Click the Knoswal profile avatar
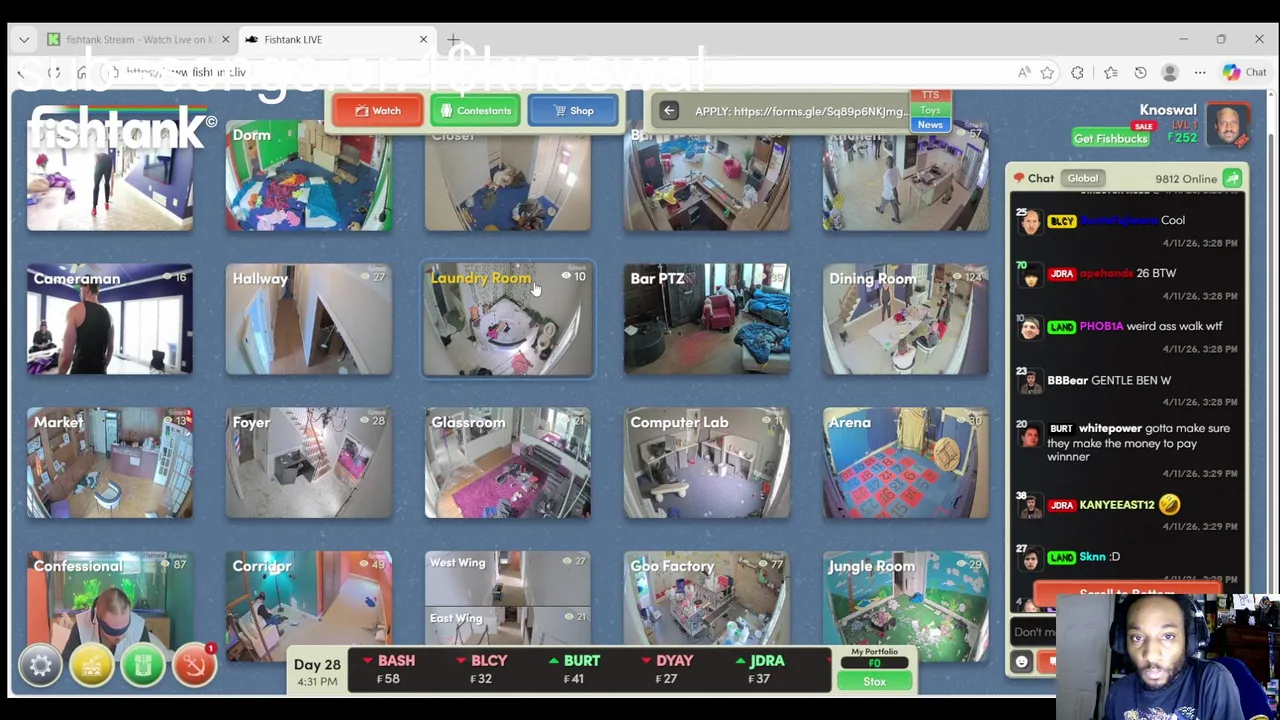 pos(1227,124)
